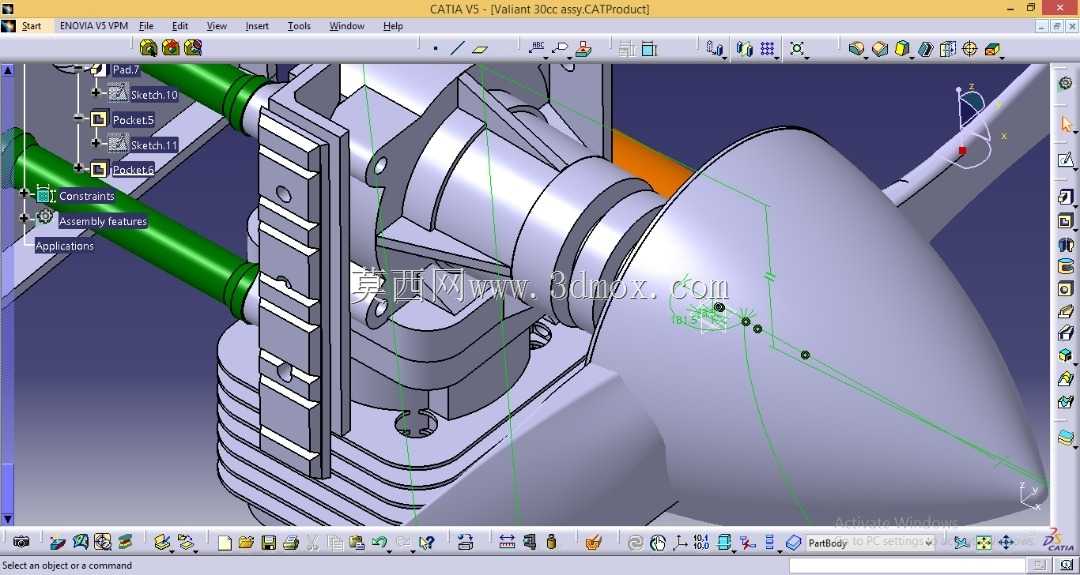Viewport: 1080px width, 575px height.
Task: Select Constraints in the tree
Action: [x=87, y=196]
